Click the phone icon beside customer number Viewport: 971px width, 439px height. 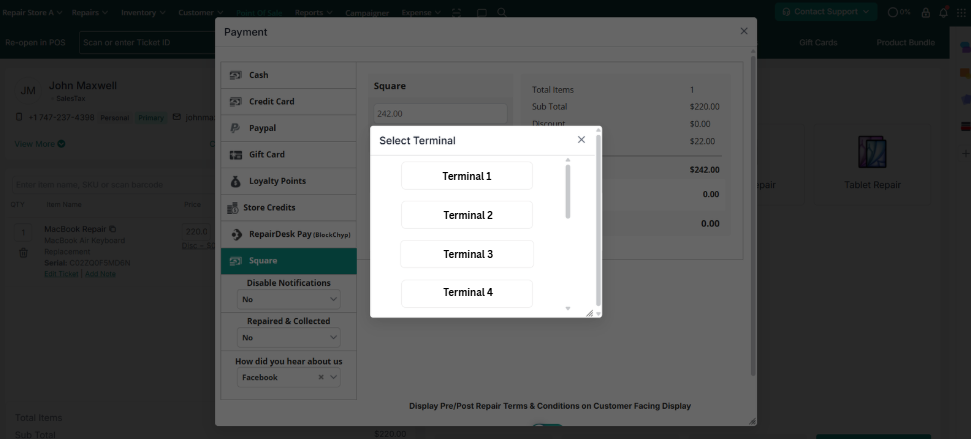(19, 117)
